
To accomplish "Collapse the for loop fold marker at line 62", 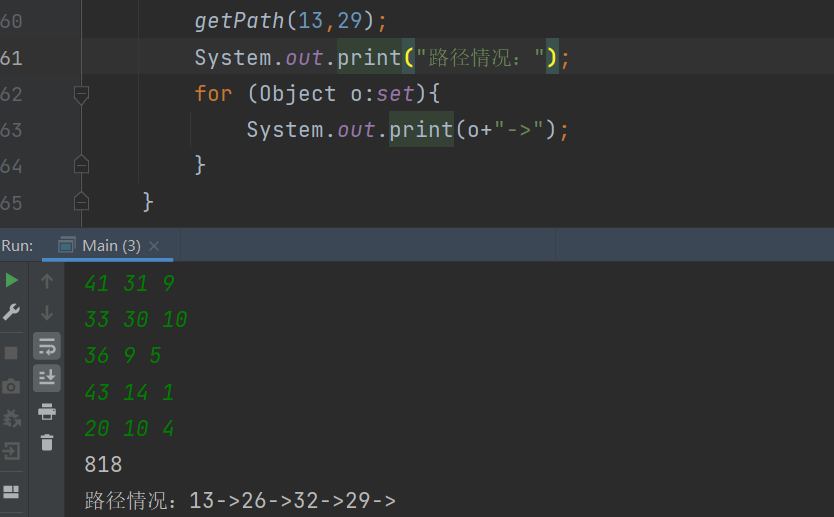I will tap(81, 95).
